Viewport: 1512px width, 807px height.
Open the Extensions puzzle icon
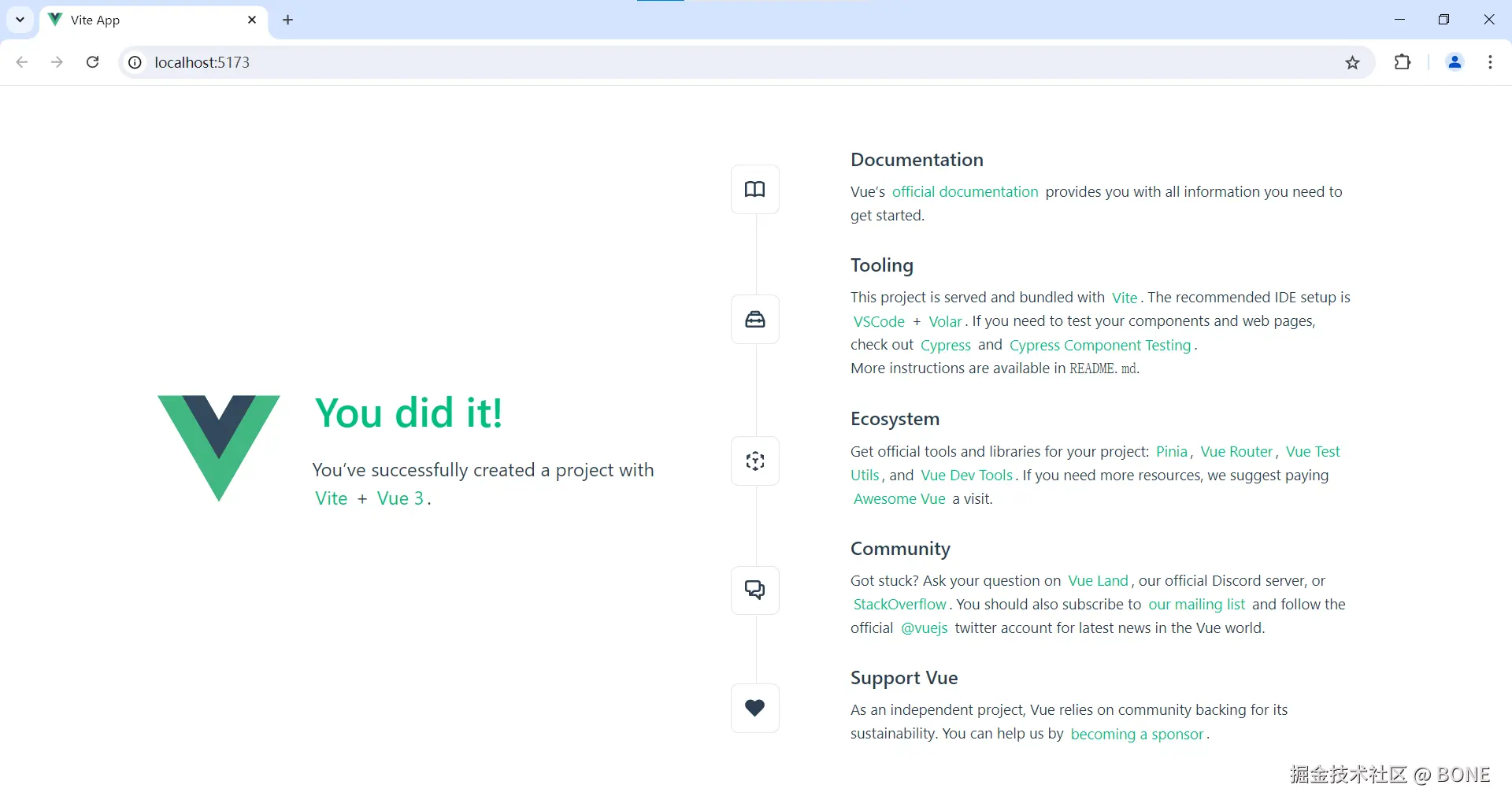click(x=1403, y=62)
